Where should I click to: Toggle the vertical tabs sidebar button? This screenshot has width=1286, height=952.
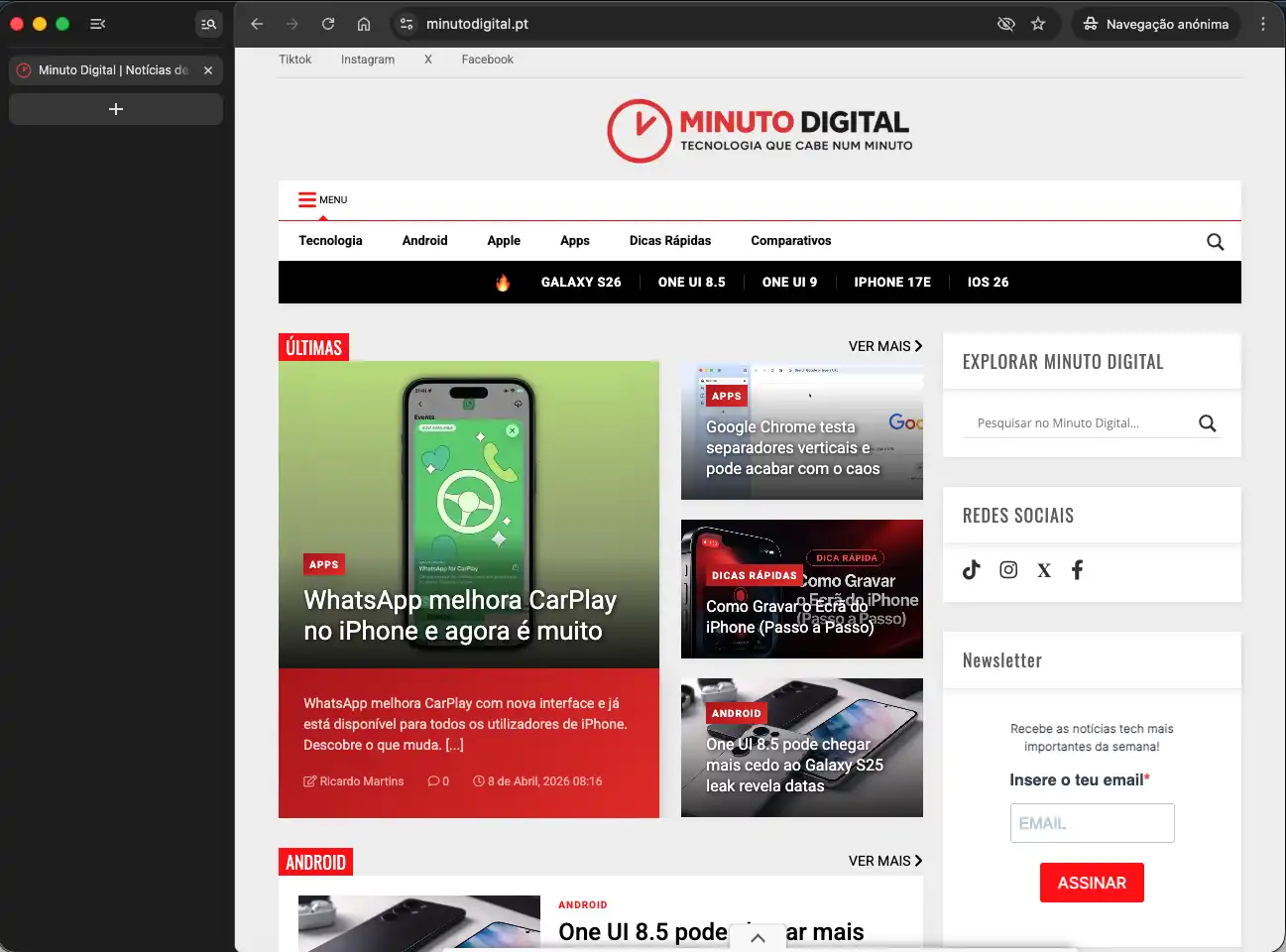(97, 24)
